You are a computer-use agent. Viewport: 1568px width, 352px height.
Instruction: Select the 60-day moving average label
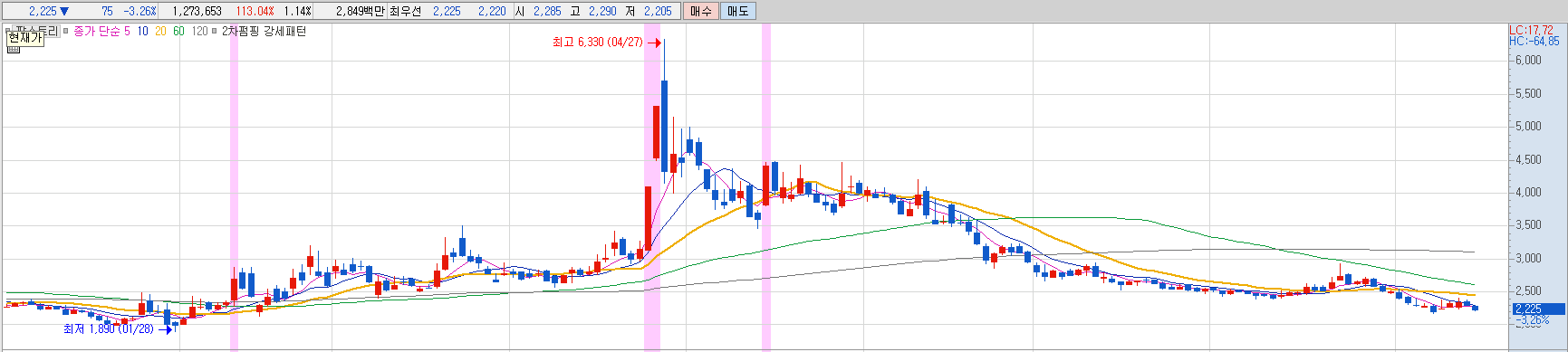pos(178,32)
